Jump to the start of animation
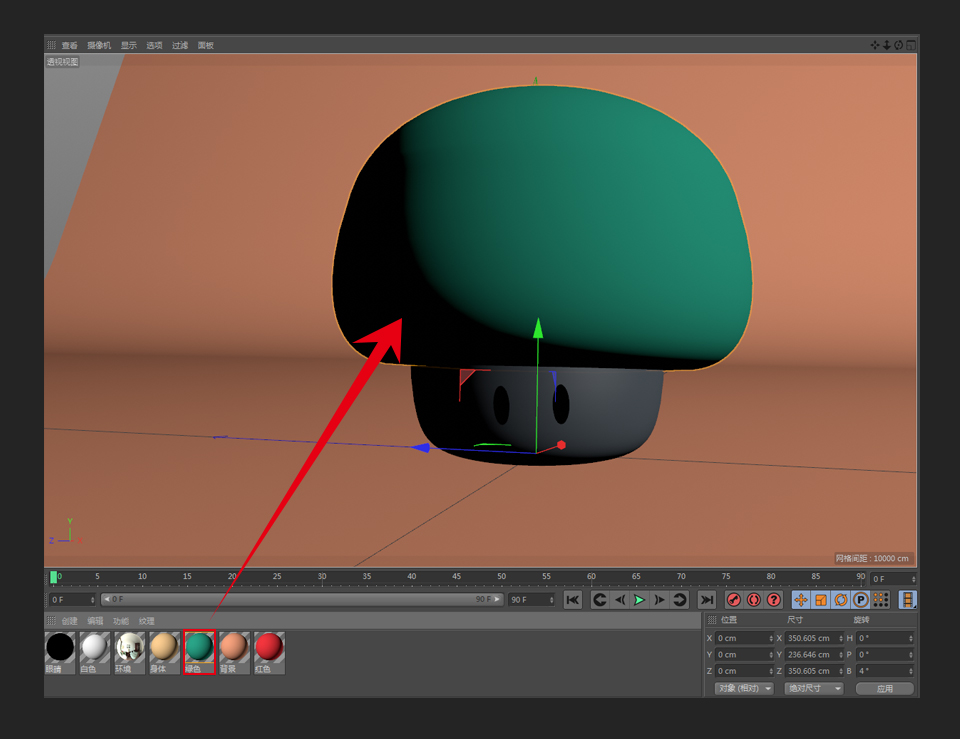Viewport: 960px width, 739px height. (572, 600)
